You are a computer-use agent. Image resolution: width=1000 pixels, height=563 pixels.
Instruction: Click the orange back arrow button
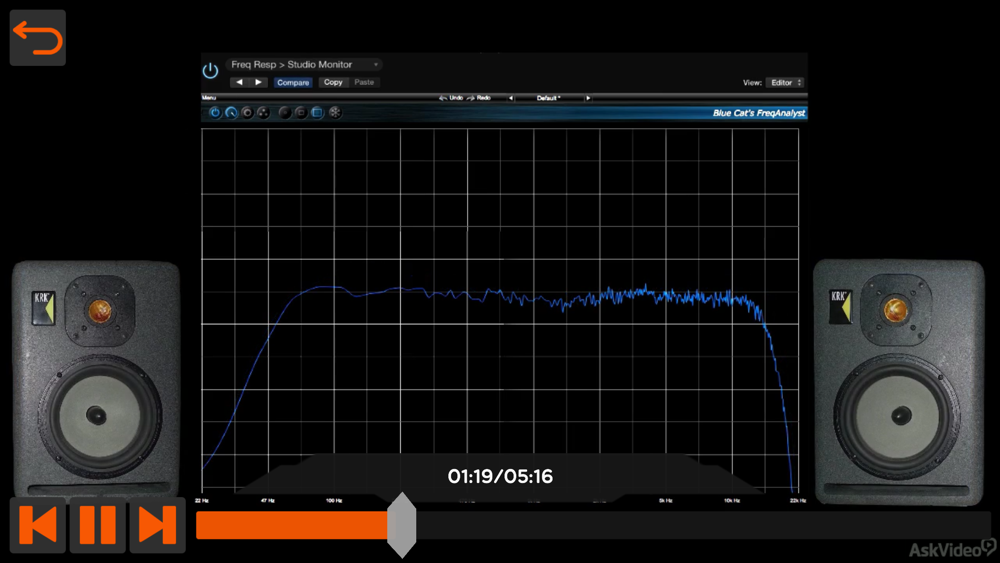37,38
